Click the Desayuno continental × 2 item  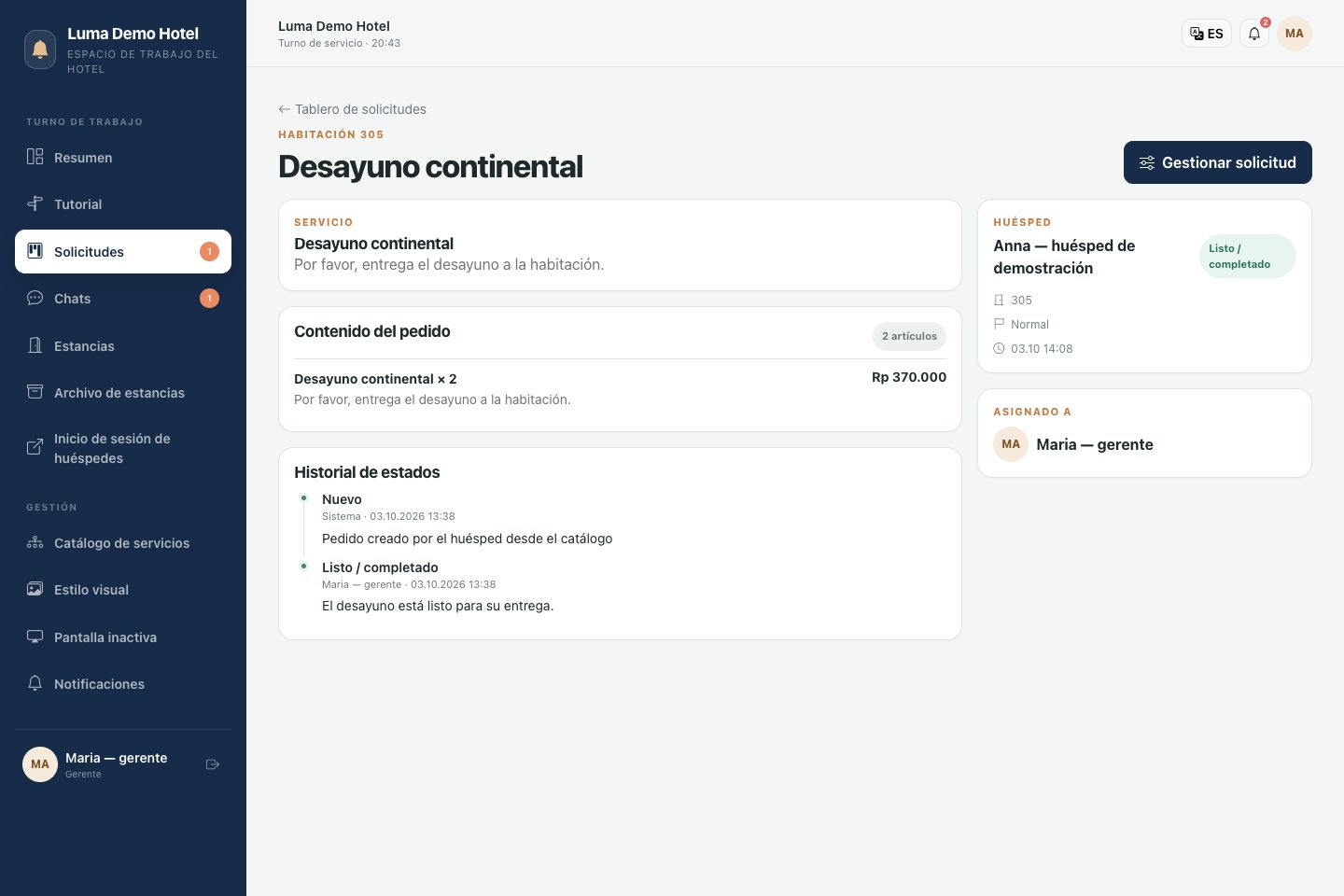[x=375, y=379]
